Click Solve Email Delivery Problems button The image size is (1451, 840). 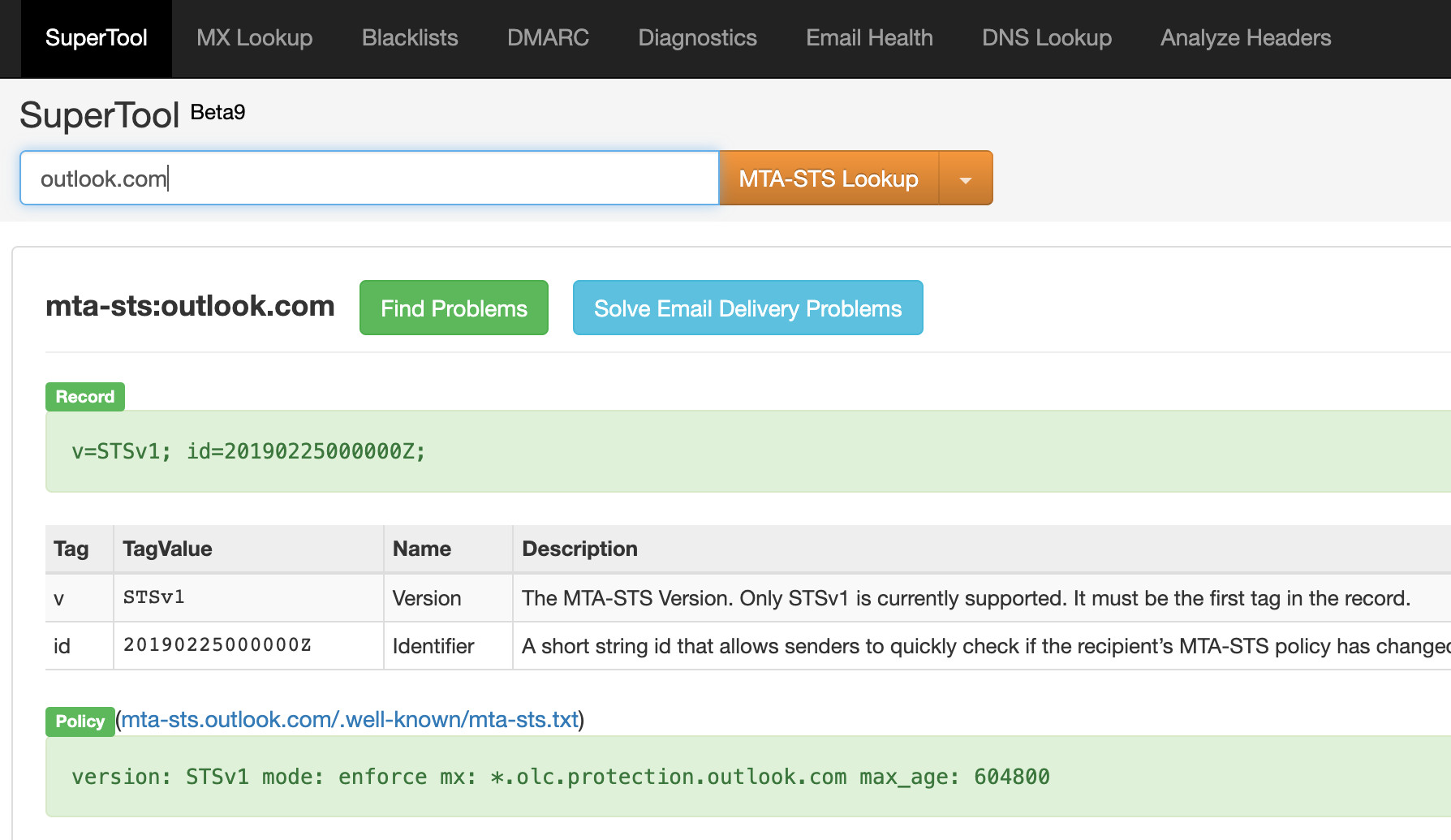click(x=747, y=308)
